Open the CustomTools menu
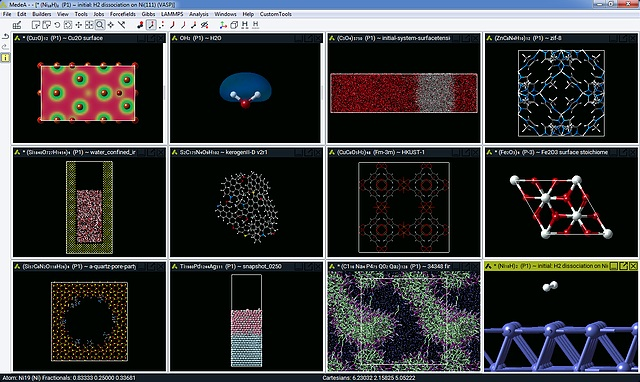This screenshot has width=640, height=382. point(276,14)
